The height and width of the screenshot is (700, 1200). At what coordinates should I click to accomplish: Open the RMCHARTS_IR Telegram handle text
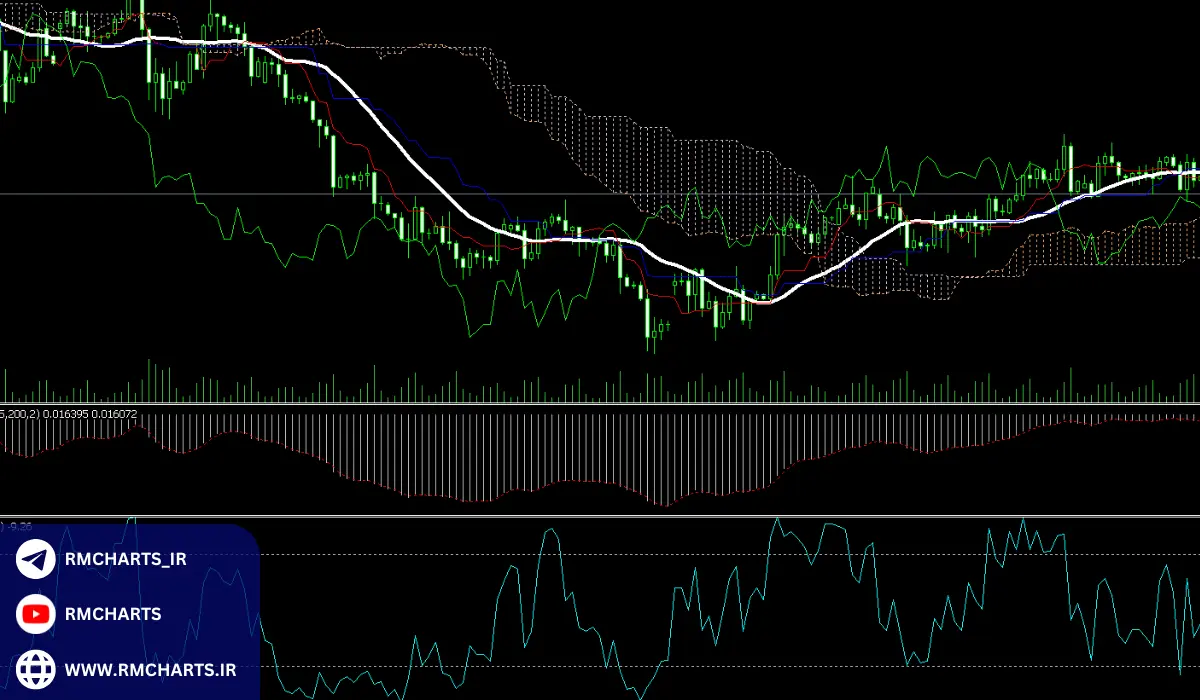pos(125,560)
